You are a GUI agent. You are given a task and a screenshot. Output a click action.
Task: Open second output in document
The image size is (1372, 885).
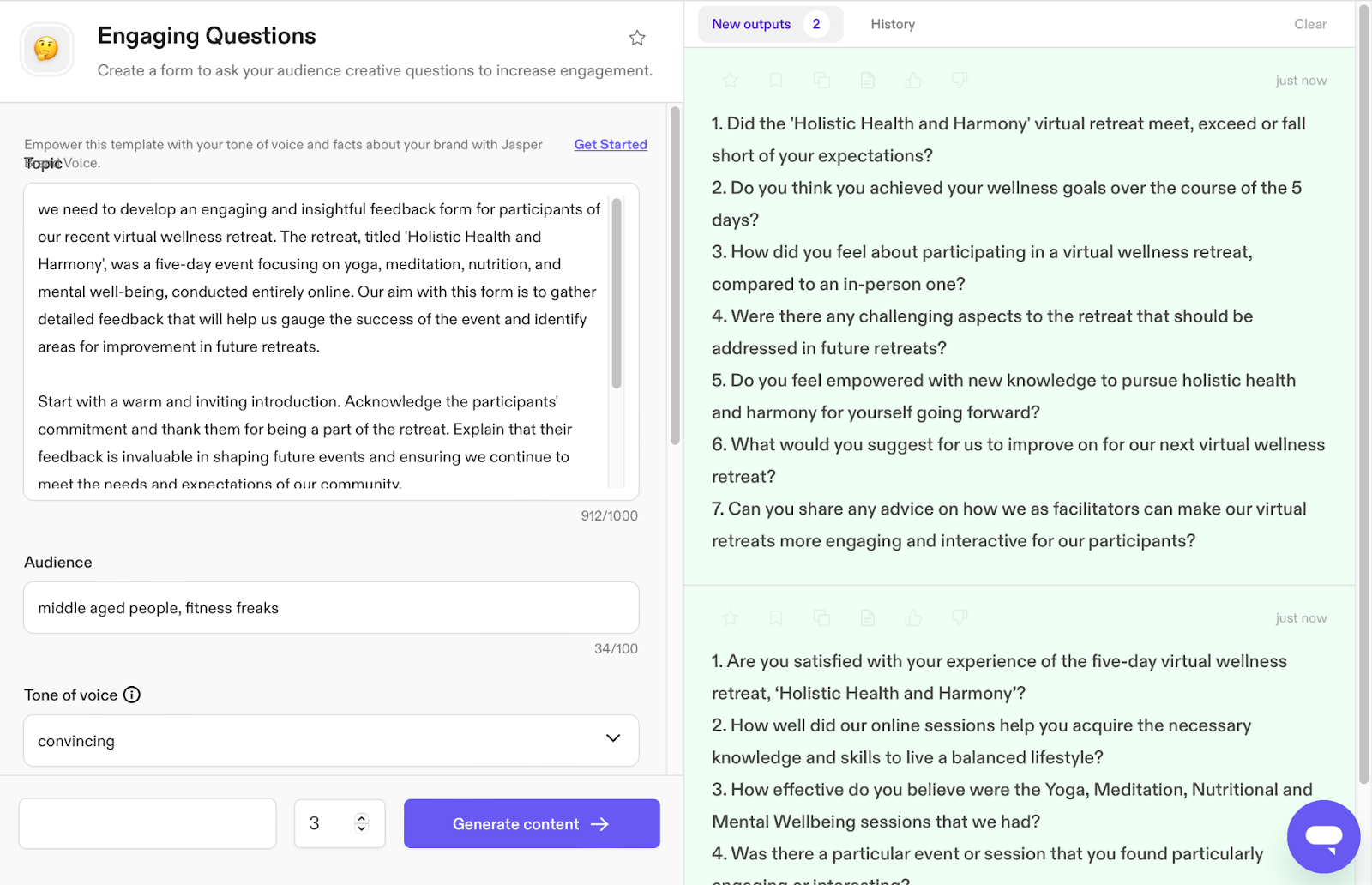point(868,617)
